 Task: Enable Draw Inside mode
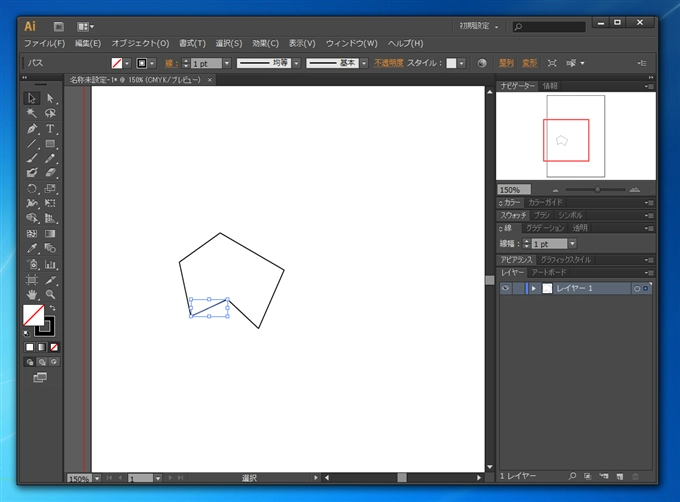coord(54,362)
